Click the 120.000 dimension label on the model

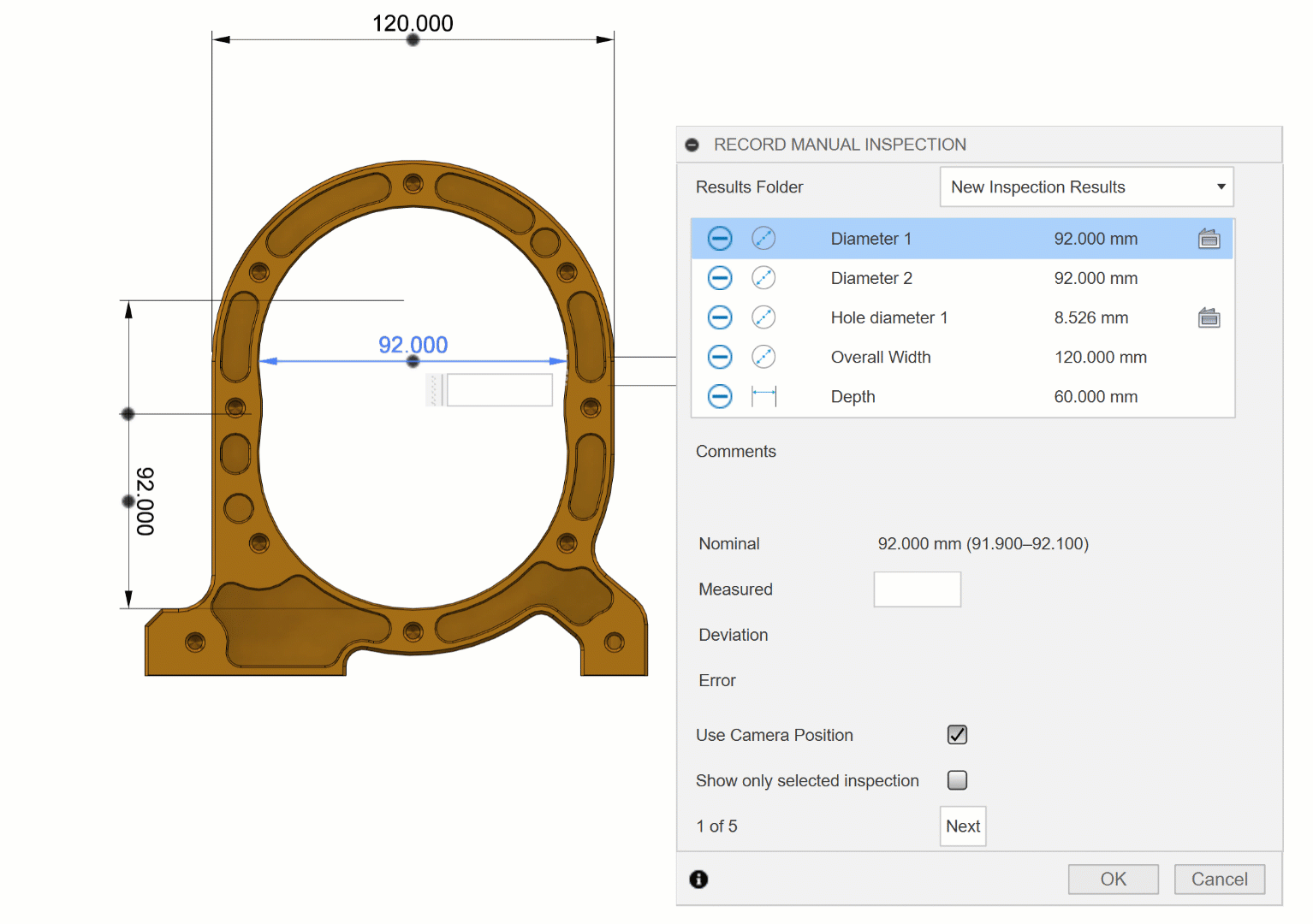pos(413,23)
